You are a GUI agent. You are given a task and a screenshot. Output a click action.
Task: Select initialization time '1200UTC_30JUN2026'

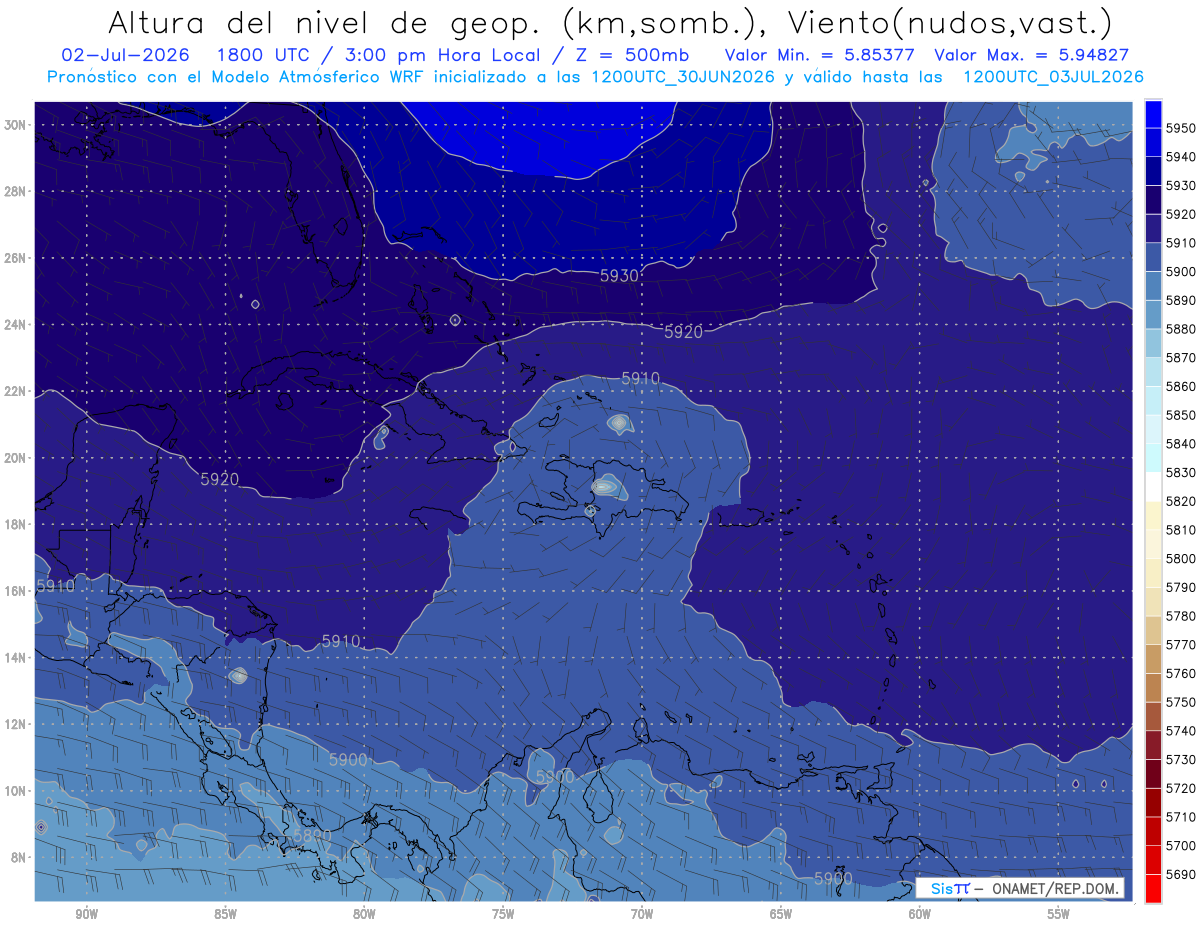pyautogui.click(x=683, y=77)
